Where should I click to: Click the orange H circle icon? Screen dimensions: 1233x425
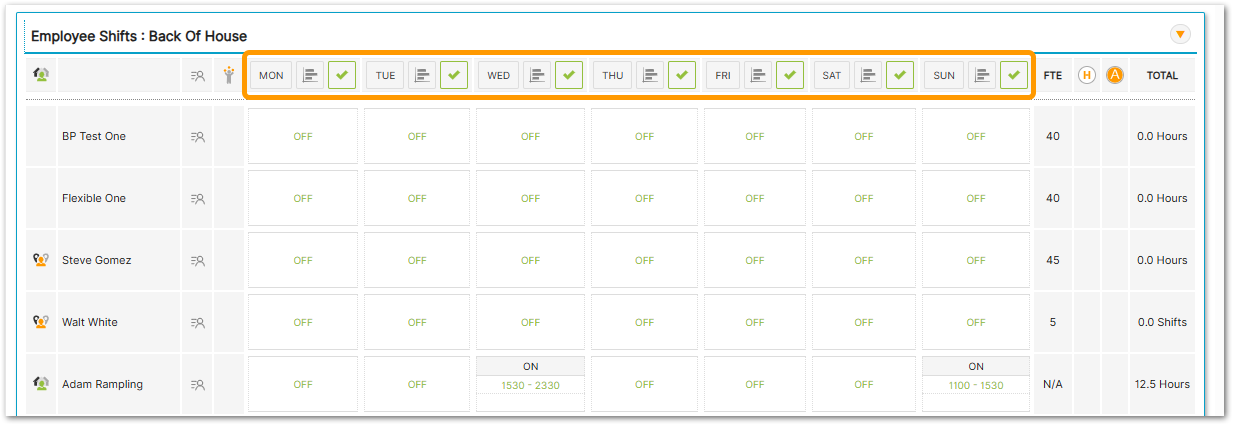click(1086, 75)
